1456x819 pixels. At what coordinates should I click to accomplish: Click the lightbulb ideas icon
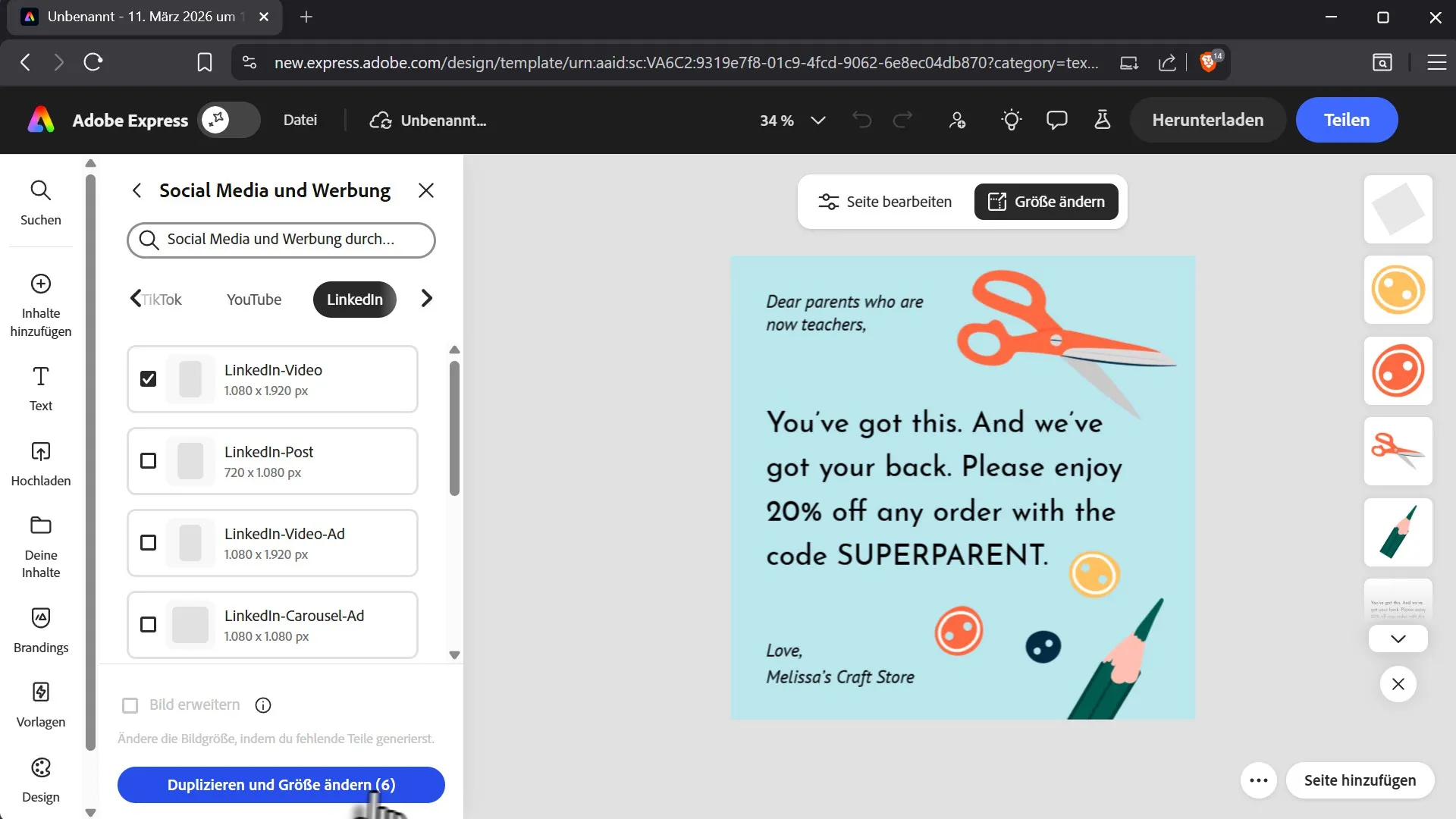[1011, 120]
